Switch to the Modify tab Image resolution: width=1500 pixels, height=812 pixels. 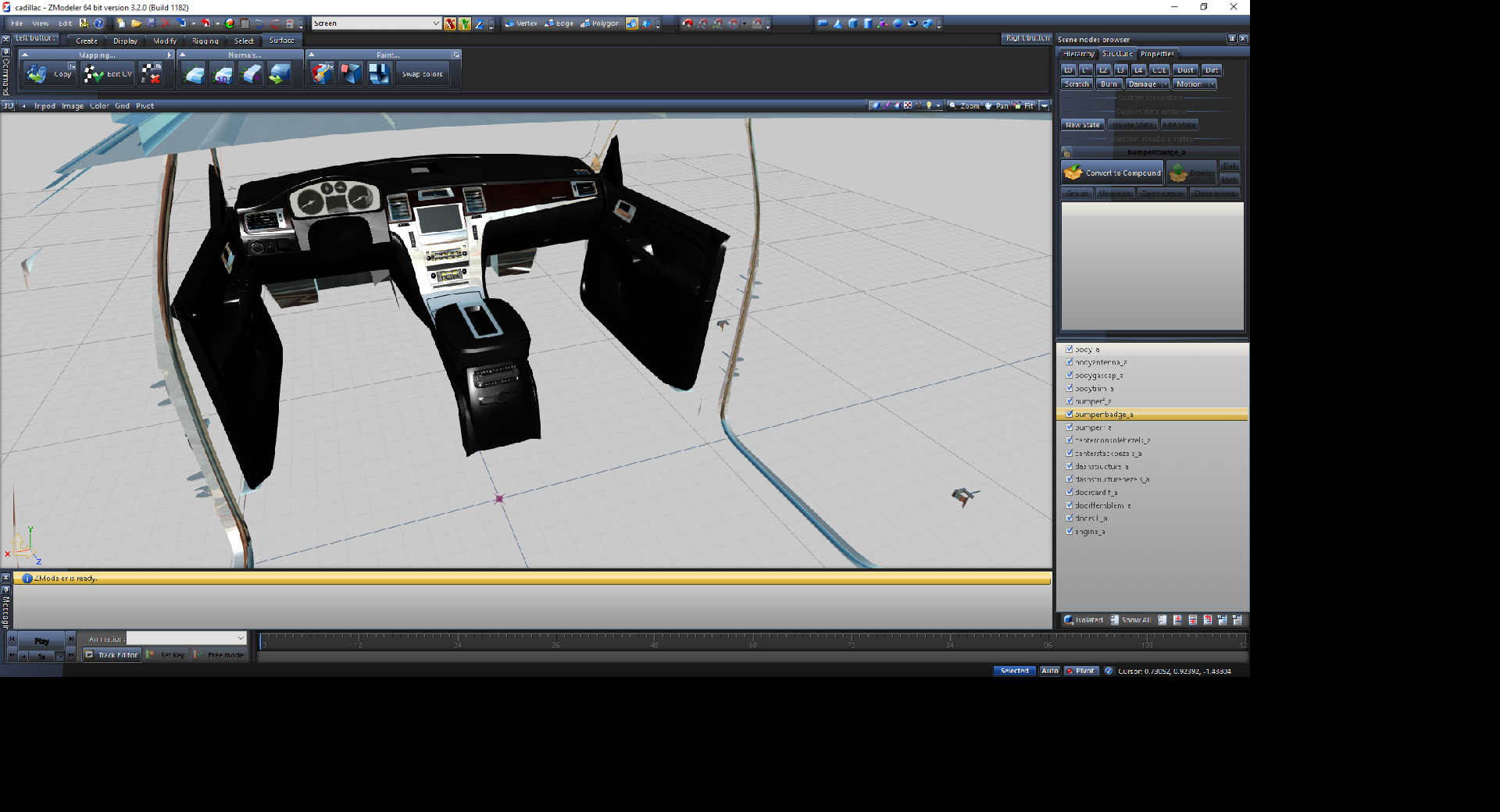[x=164, y=41]
